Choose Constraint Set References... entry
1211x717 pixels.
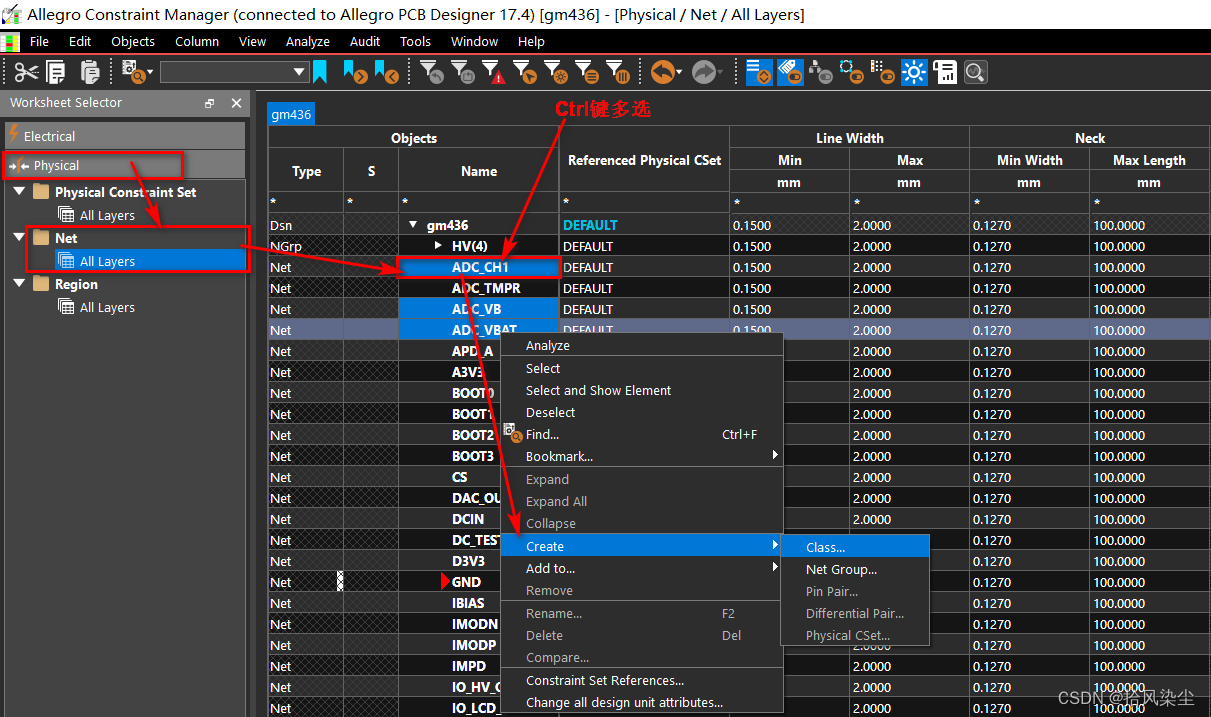[x=641, y=680]
